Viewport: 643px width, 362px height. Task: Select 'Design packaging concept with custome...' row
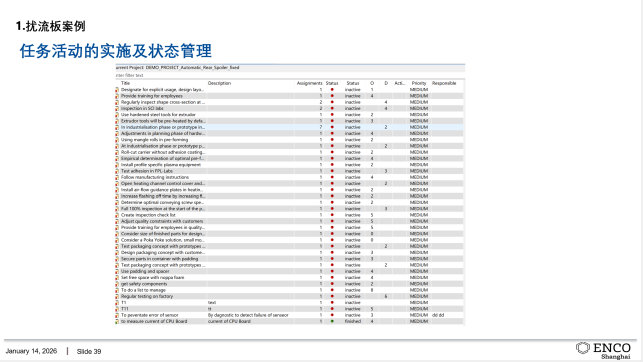click(290, 253)
